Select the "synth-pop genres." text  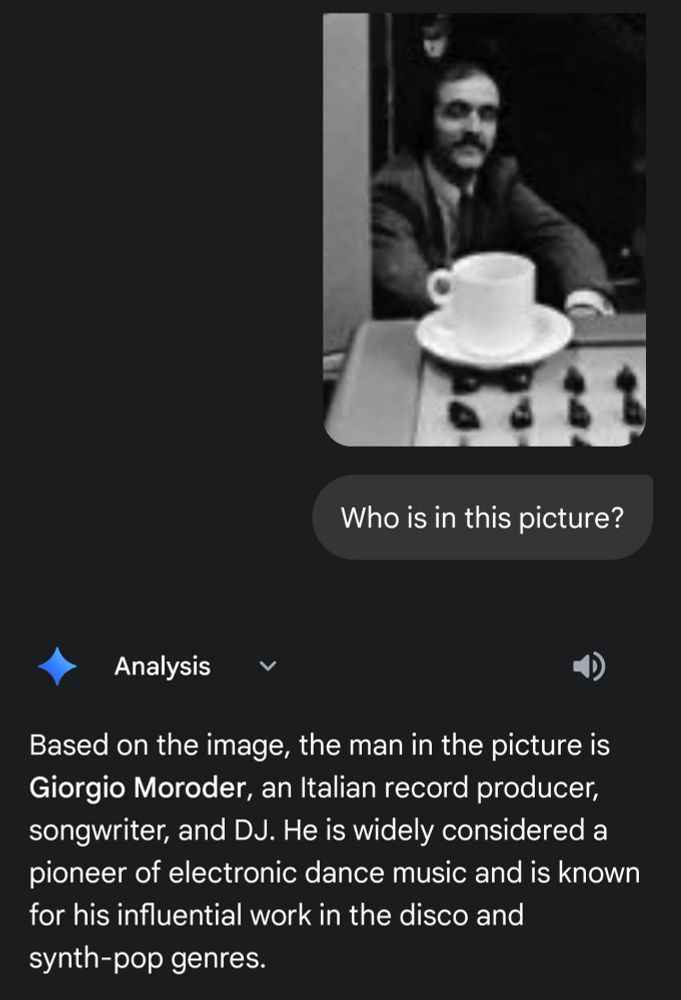[x=147, y=958]
